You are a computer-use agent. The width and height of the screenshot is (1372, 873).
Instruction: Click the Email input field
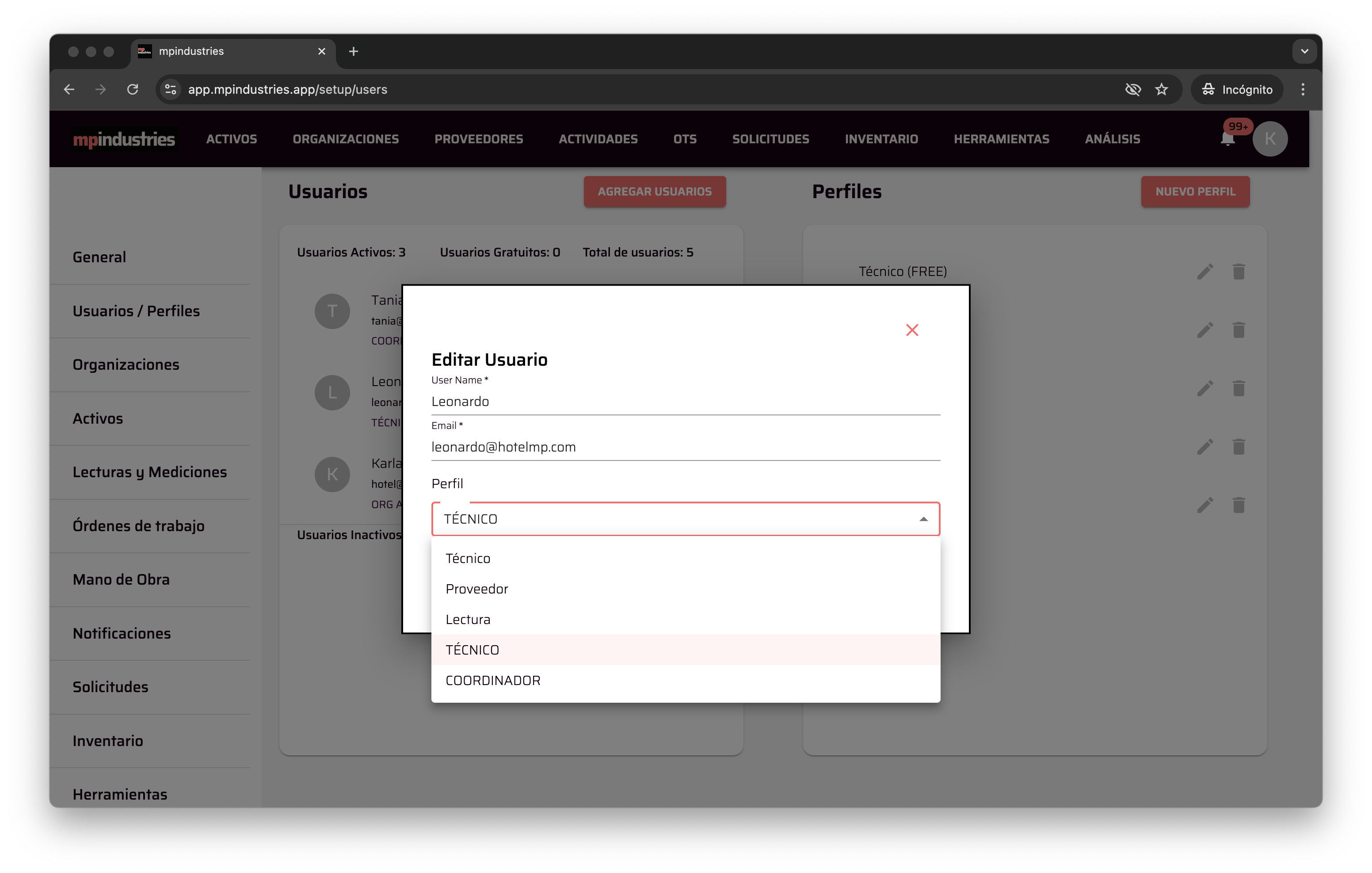[685, 447]
